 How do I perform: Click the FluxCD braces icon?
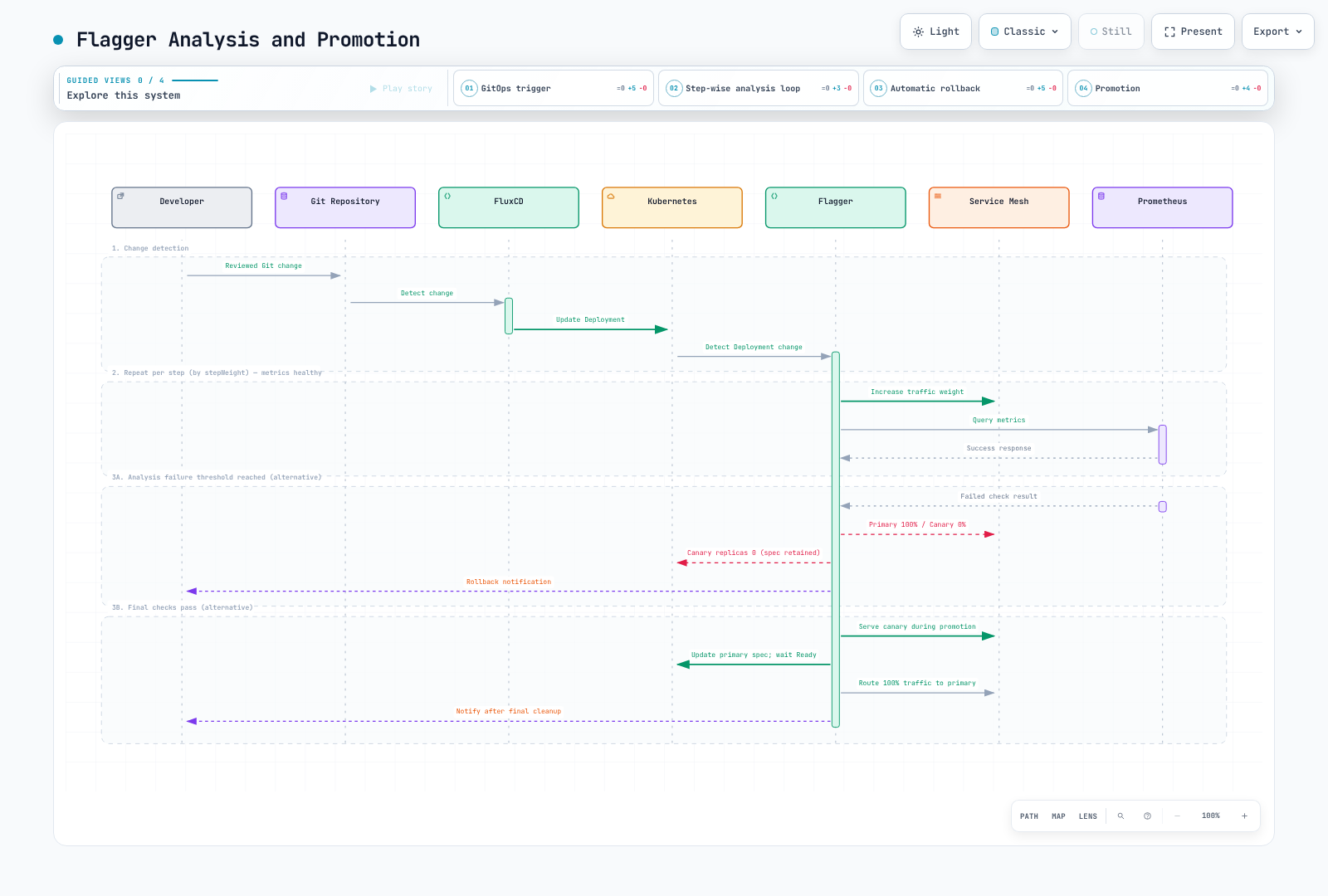click(447, 197)
